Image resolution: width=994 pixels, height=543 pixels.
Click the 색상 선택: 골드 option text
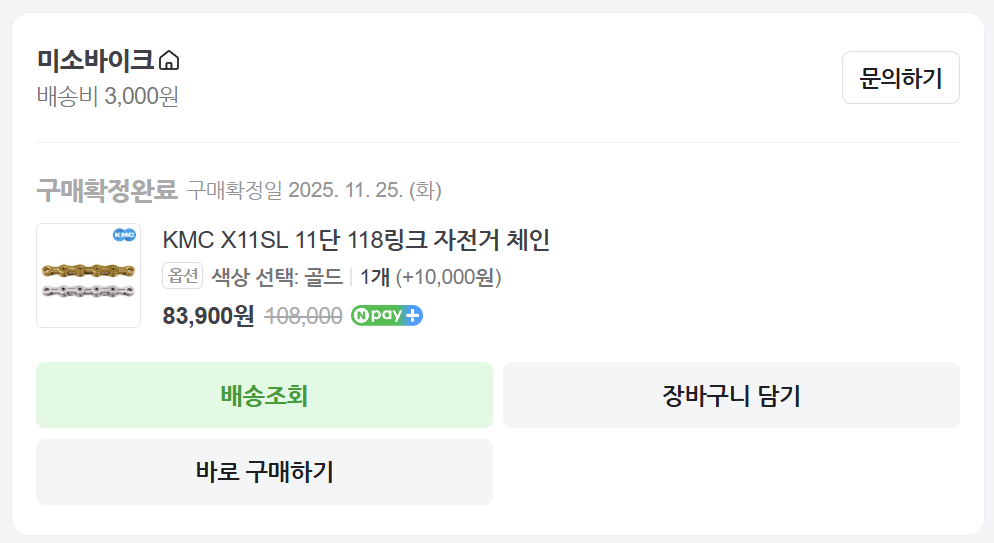pyautogui.click(x=276, y=276)
